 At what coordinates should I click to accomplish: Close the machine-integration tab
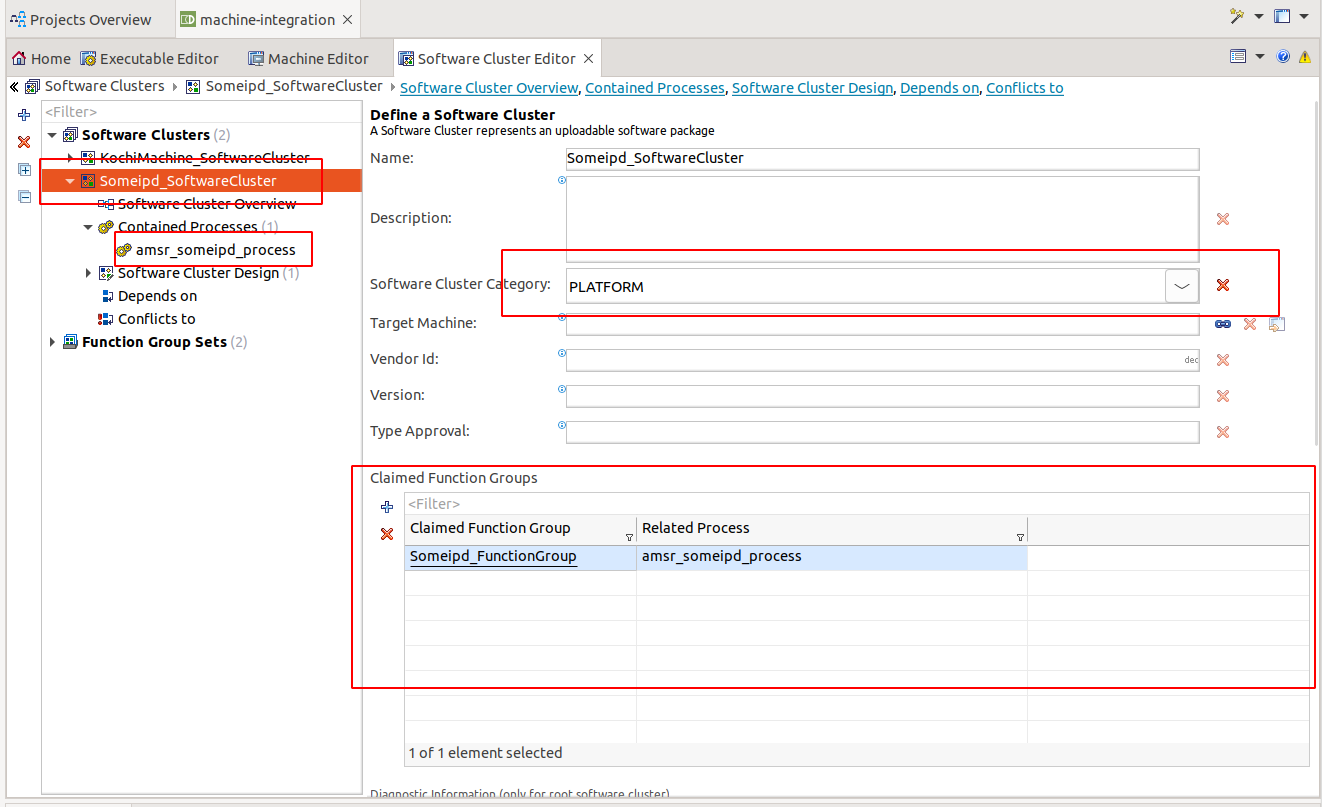347,20
